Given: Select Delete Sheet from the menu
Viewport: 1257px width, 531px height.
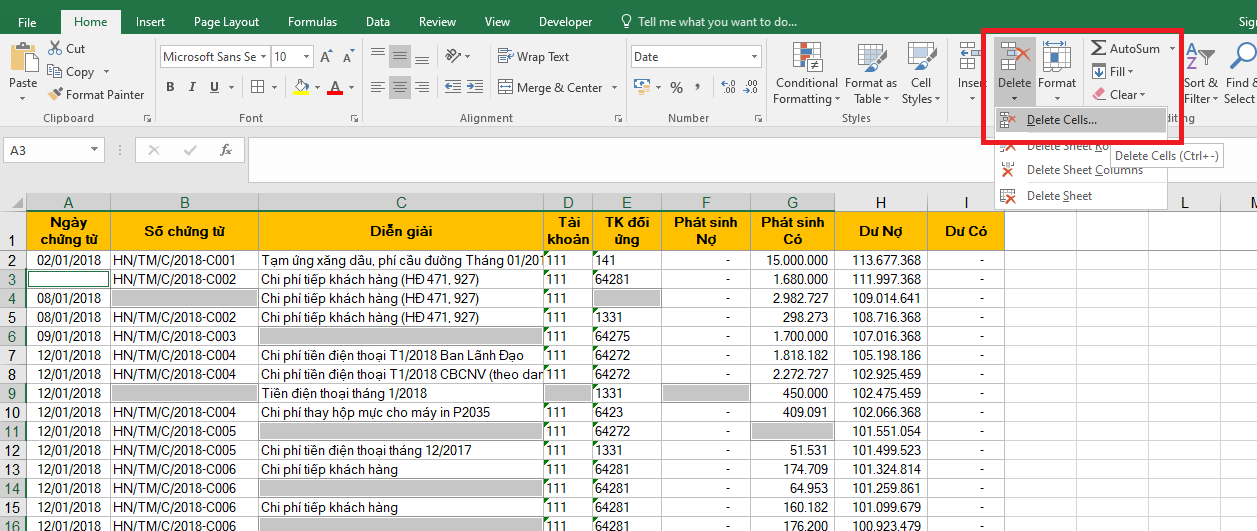Looking at the screenshot, I should tap(1059, 196).
